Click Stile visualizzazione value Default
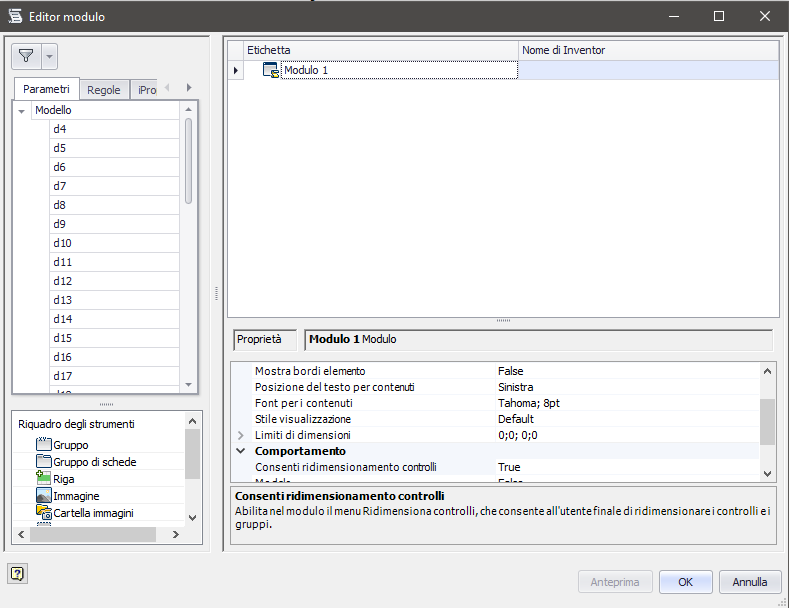 (x=516, y=419)
